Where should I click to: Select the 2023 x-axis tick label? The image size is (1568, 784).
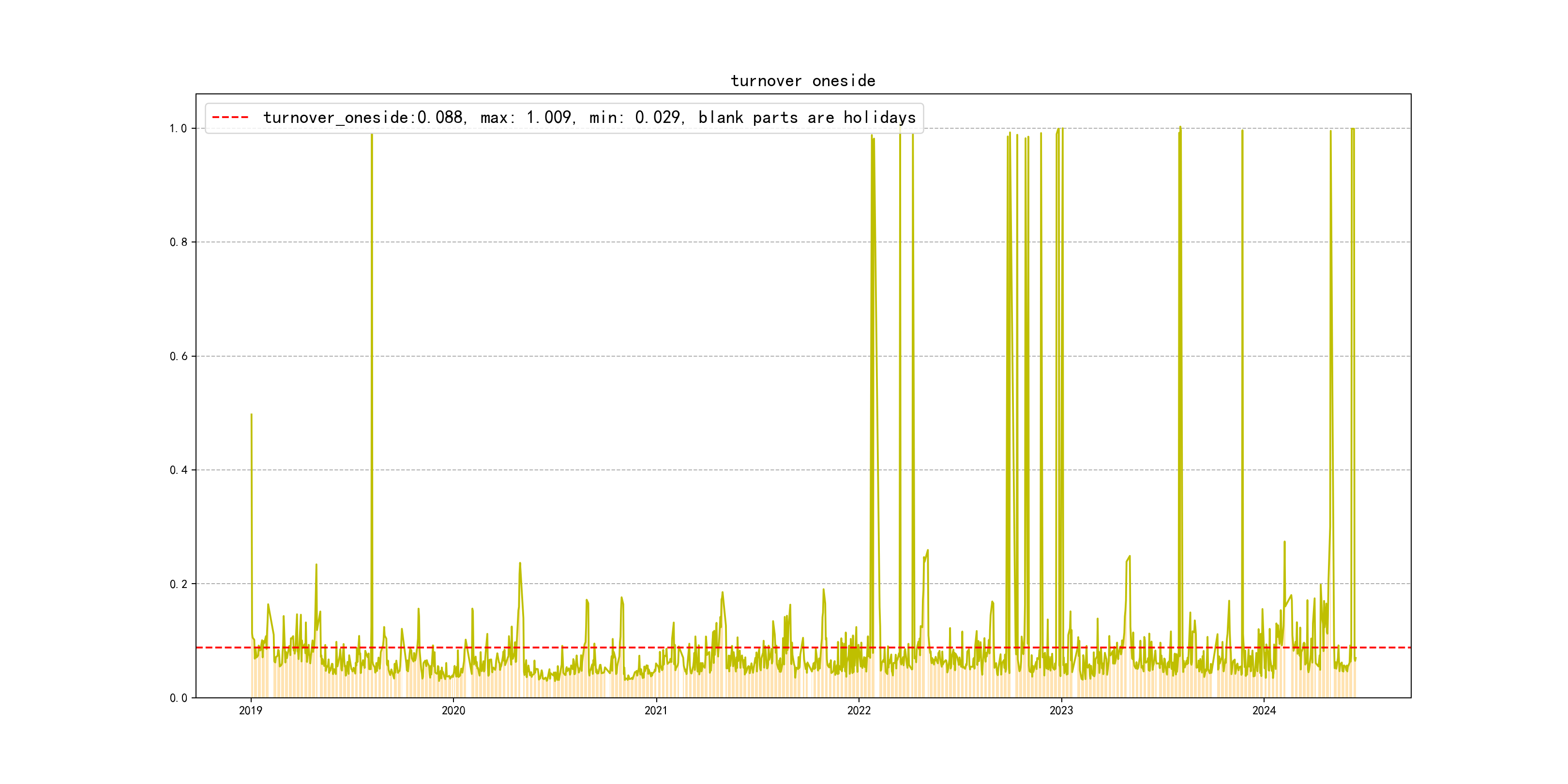point(1061,710)
